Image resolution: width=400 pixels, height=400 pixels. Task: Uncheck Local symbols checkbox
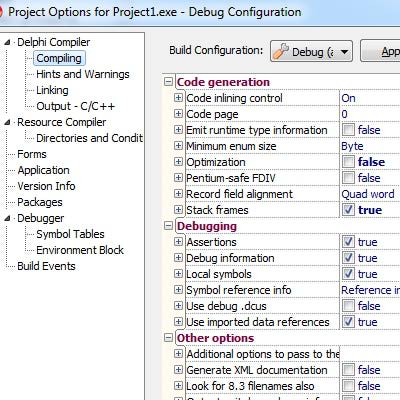click(348, 274)
